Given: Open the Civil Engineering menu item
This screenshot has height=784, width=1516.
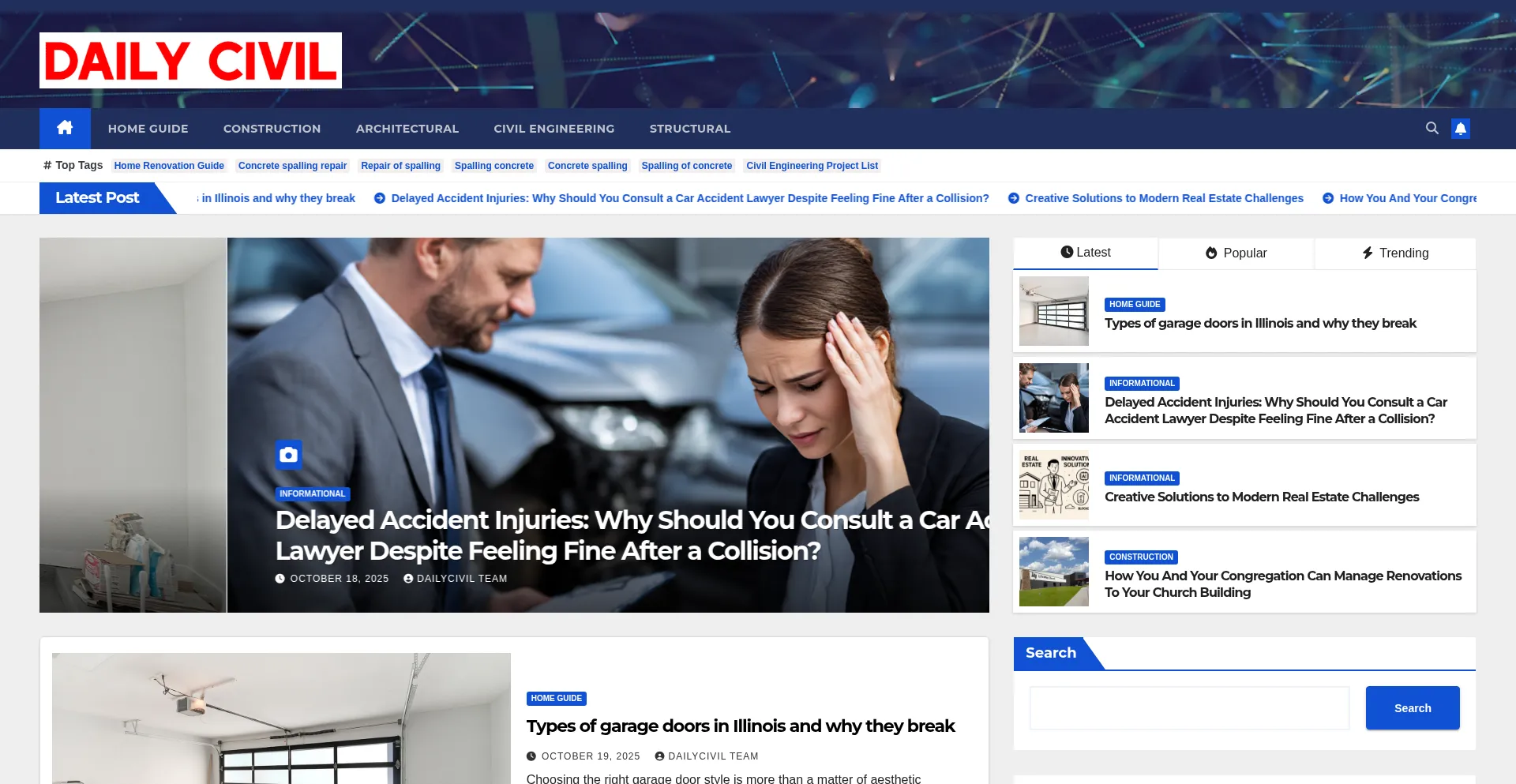Looking at the screenshot, I should click(x=553, y=129).
